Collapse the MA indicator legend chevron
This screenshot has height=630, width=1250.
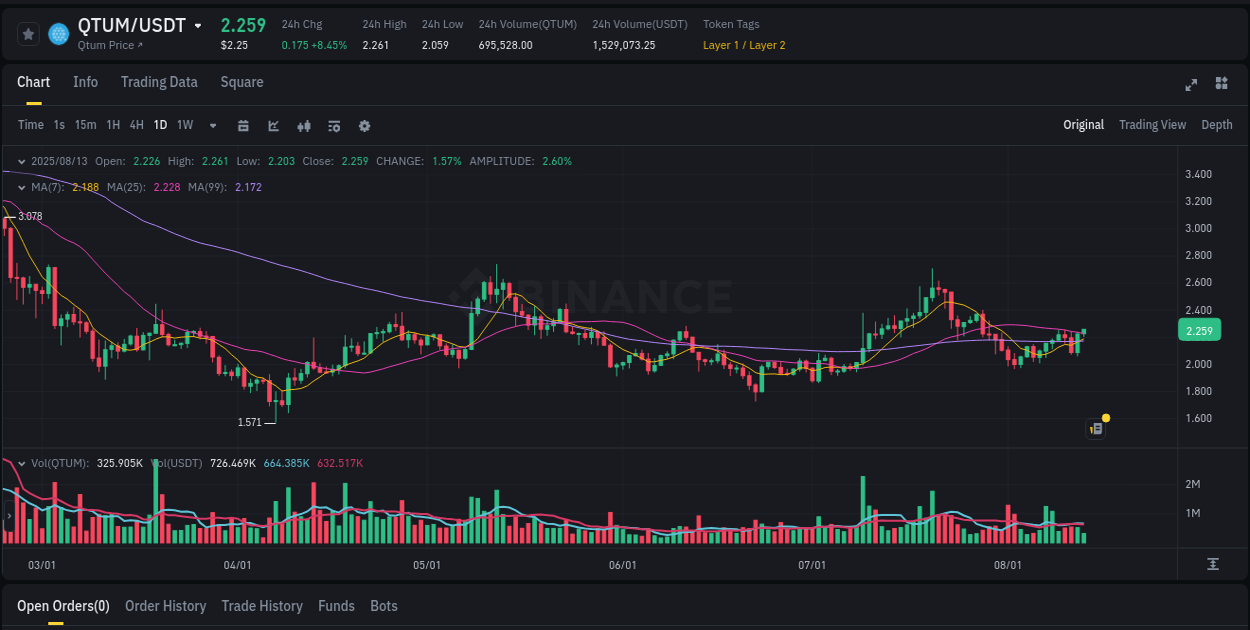click(x=20, y=188)
